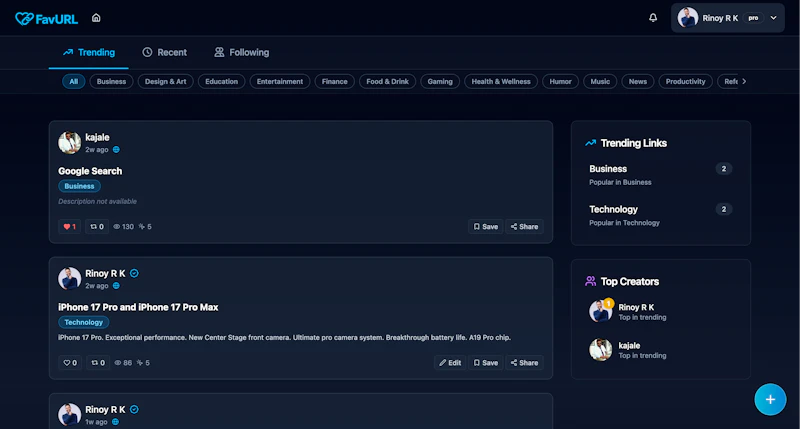This screenshot has height=429, width=800.
Task: Save the Google Search post
Action: 486,227
